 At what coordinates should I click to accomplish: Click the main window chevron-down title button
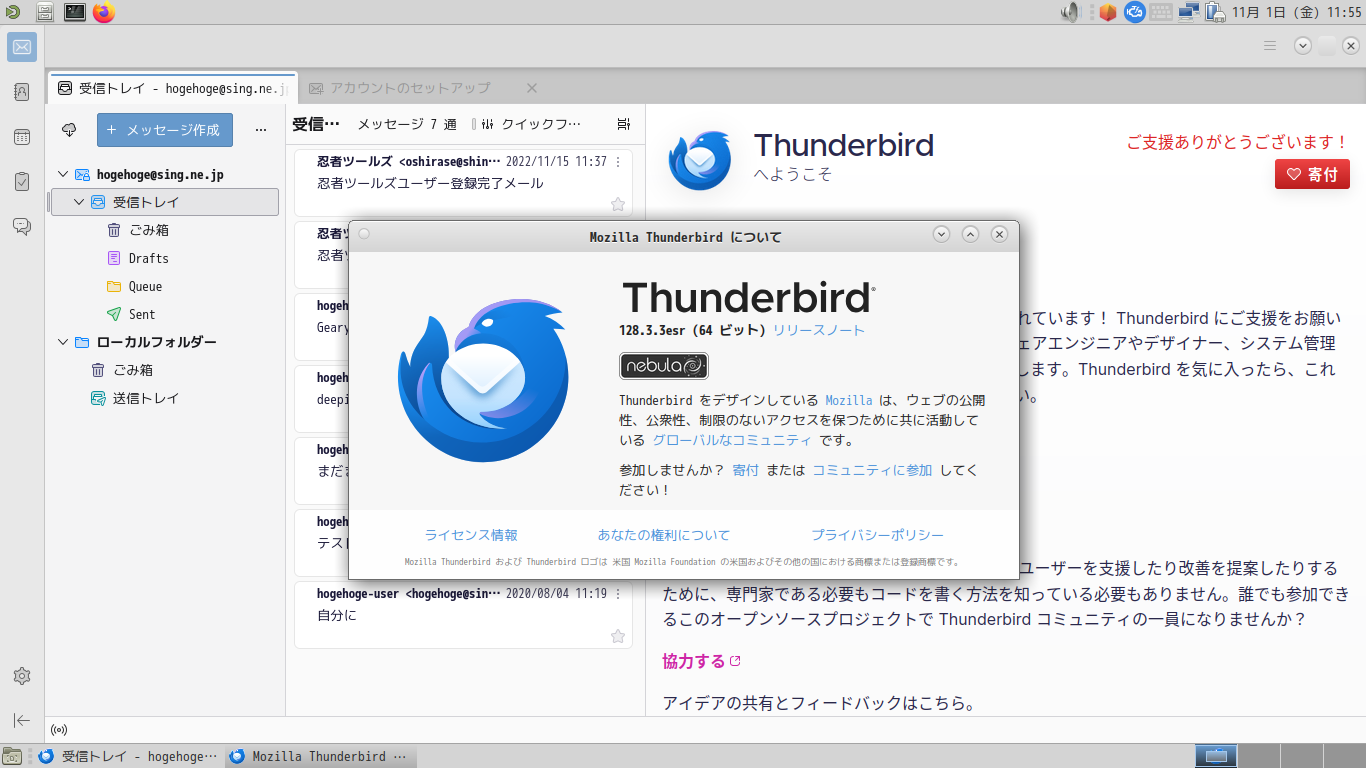[1303, 45]
